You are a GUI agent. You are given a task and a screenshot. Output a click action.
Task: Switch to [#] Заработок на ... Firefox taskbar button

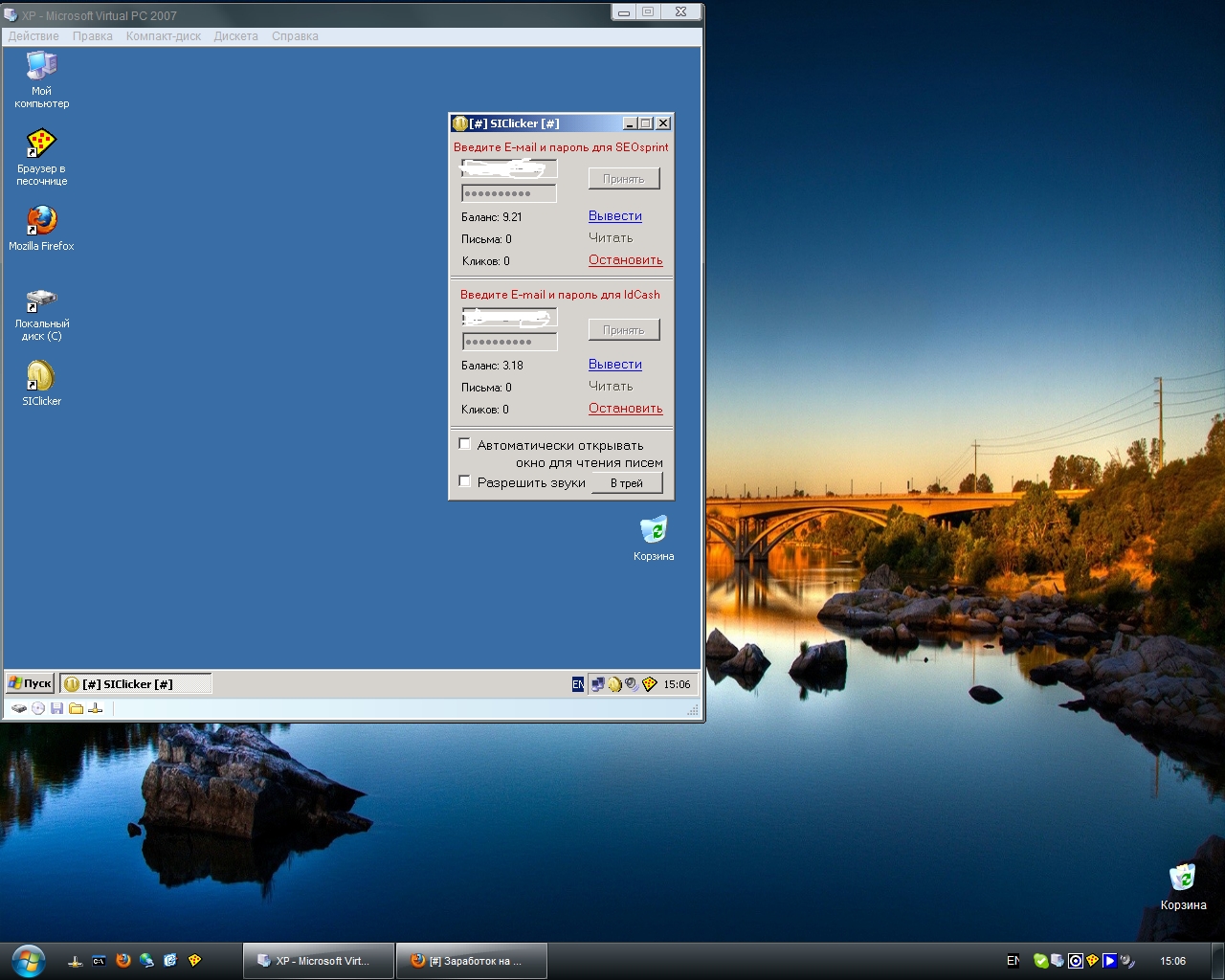[472, 961]
